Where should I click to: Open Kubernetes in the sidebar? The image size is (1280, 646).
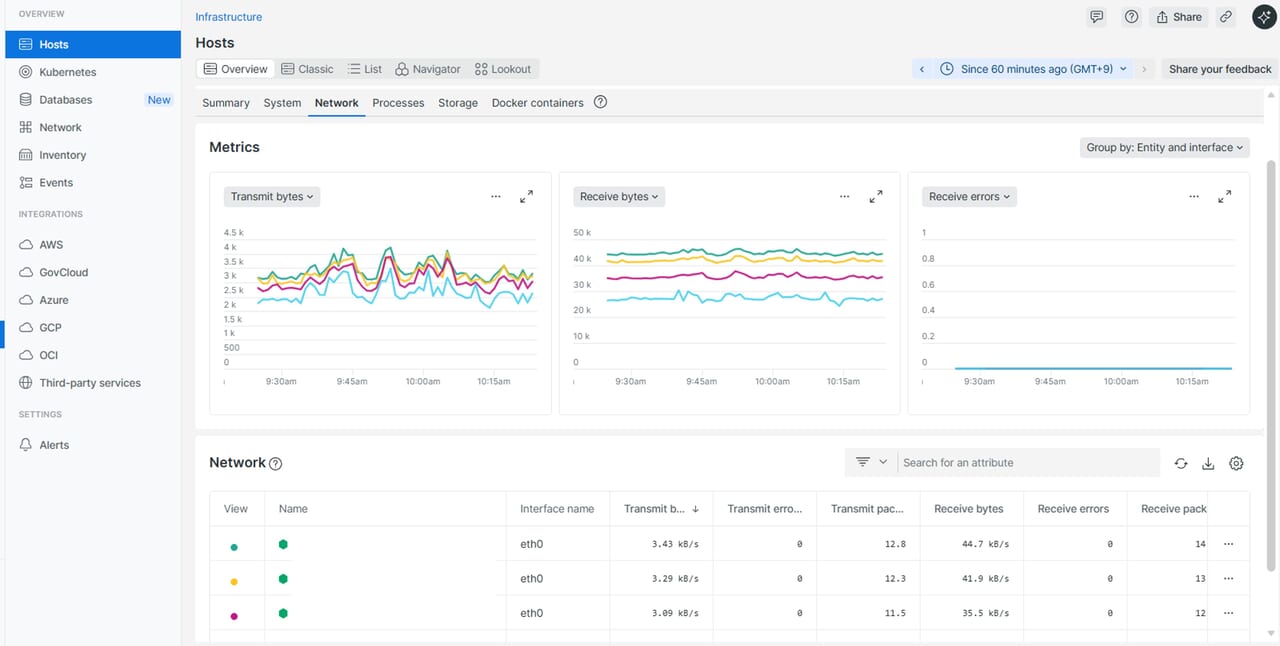click(x=68, y=72)
